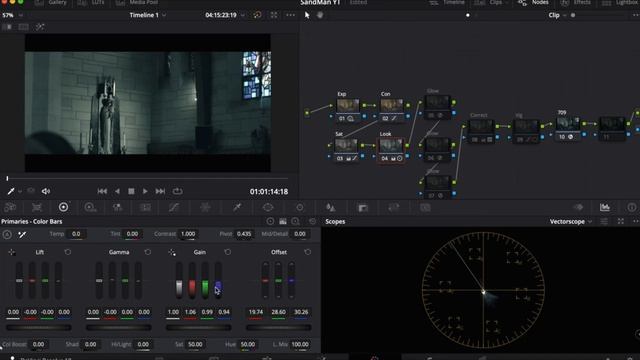This screenshot has height=360, width=640.
Task: Click the viewer scrubber playhead
Action: (7, 178)
